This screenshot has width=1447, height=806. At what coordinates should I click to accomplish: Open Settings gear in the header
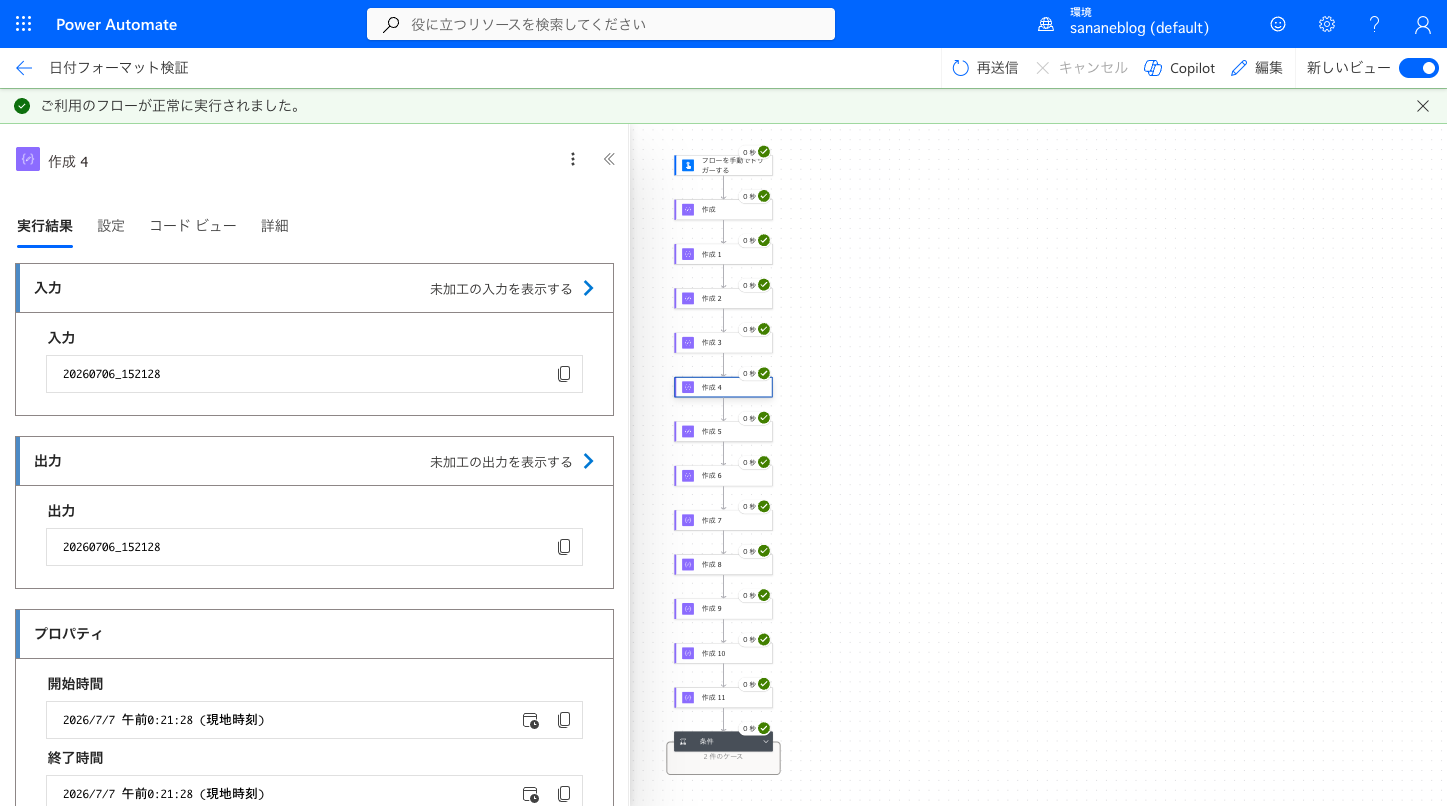click(x=1327, y=24)
